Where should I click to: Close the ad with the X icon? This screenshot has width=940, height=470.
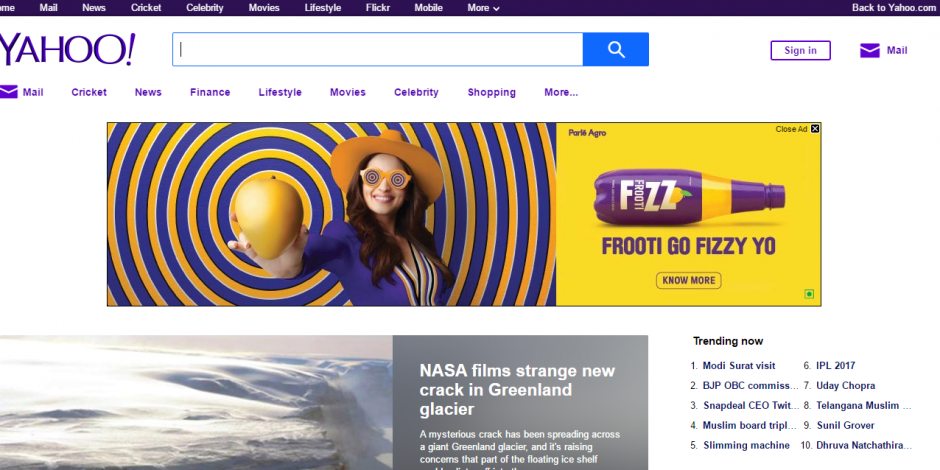pos(815,129)
